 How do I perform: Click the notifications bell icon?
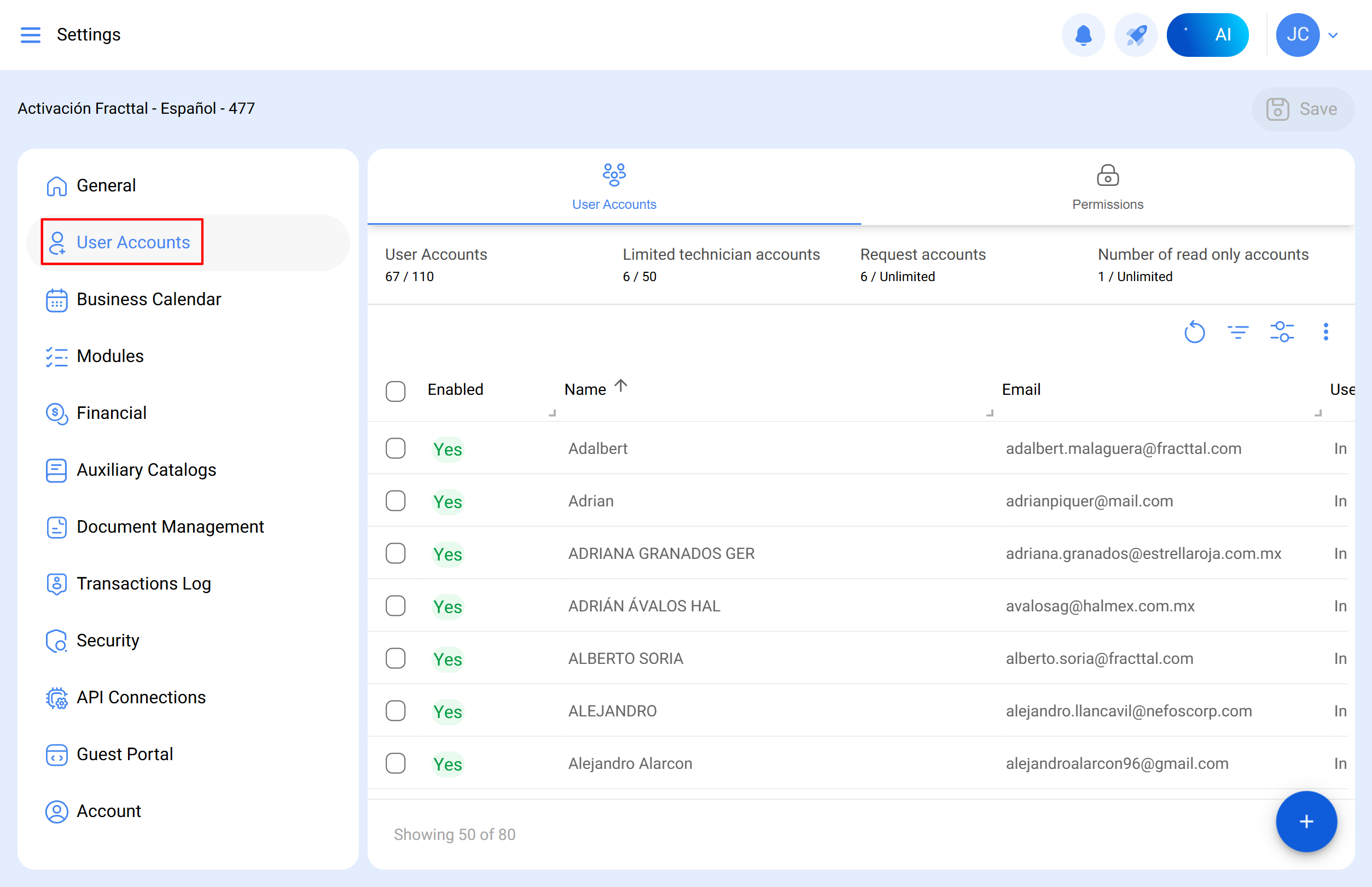(1083, 34)
